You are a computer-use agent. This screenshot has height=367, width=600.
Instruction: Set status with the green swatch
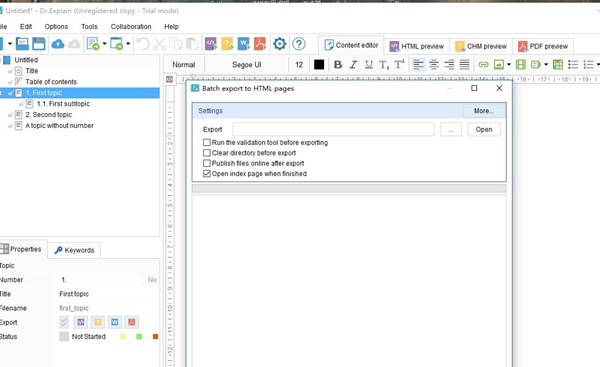coord(139,337)
